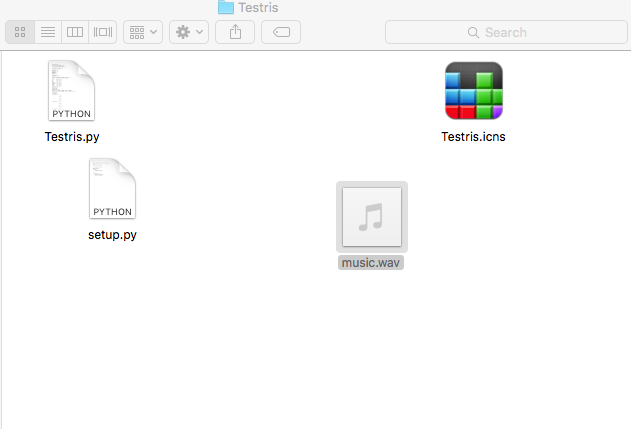Screen dimensions: 631x429
Task: Click the Edit Tags button
Action: point(281,32)
